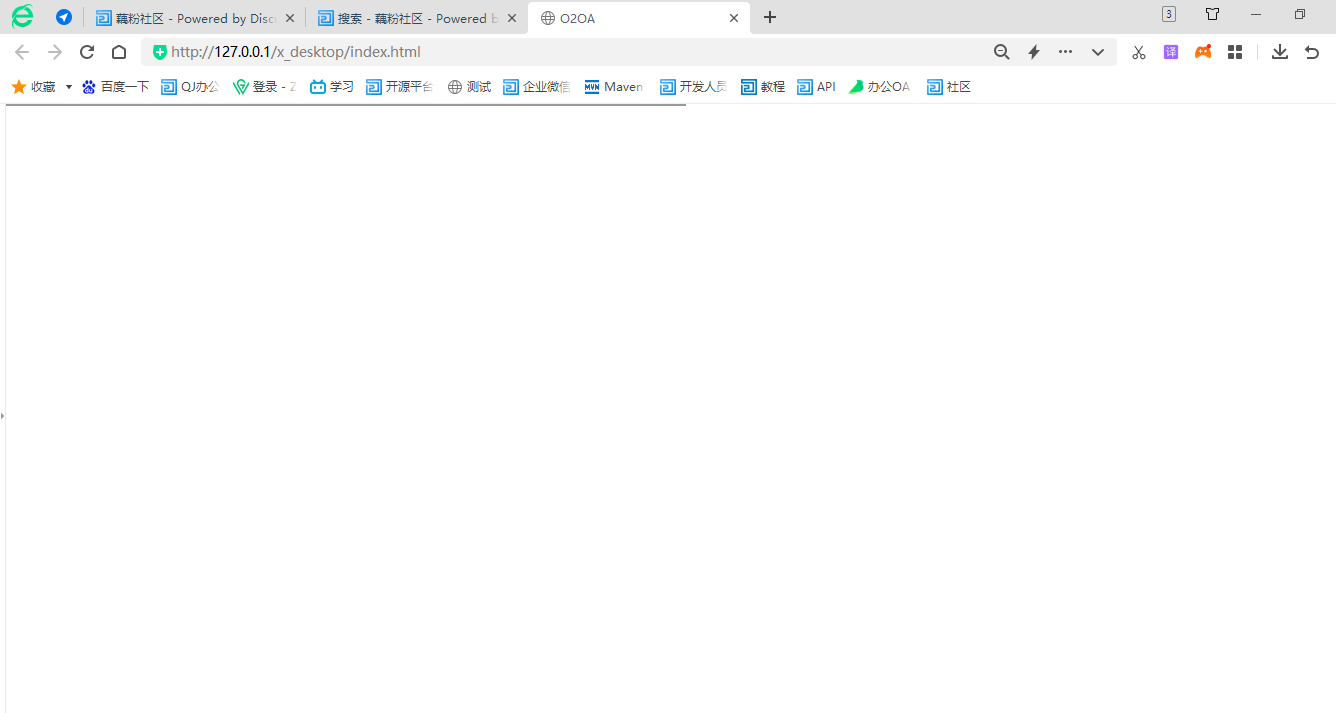Click the lightning speed mode icon
Viewport: 1336px width, 713px height.
point(1033,51)
